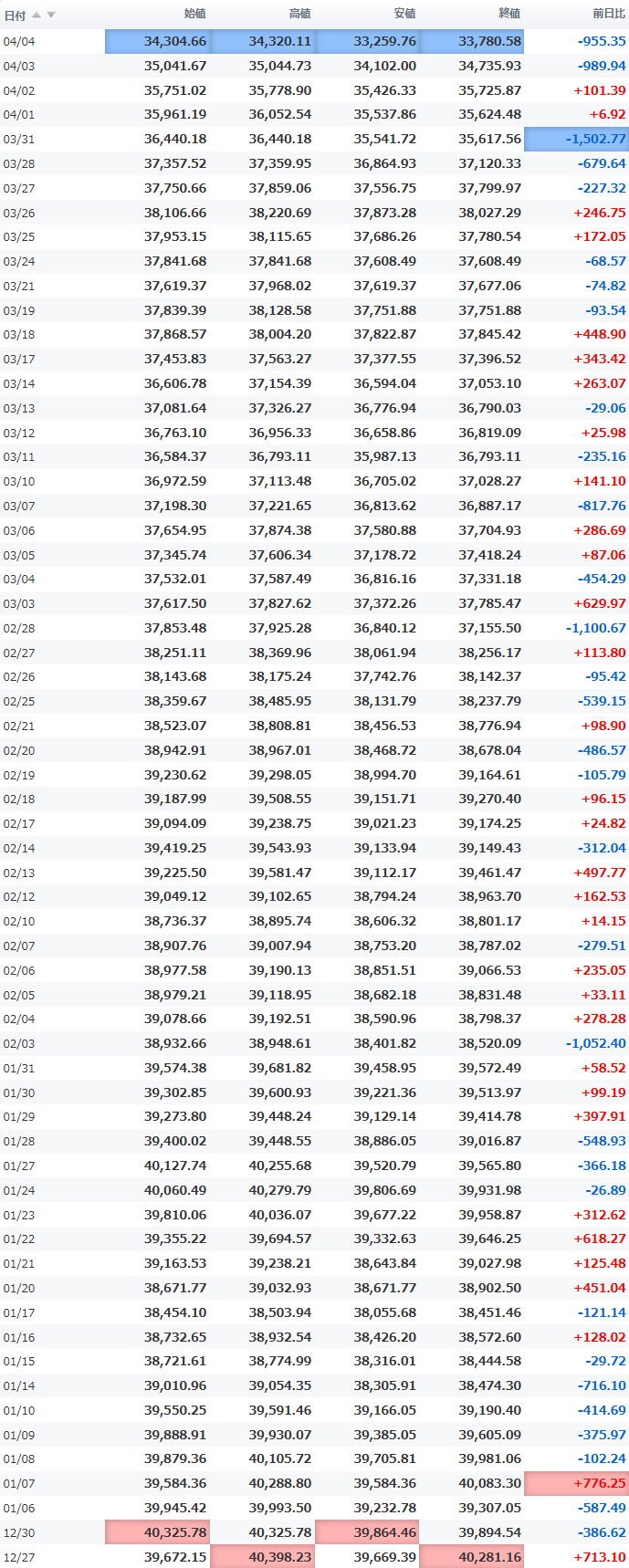Select the 02/14 date cell
This screenshot has width=629, height=1568.
point(19,849)
